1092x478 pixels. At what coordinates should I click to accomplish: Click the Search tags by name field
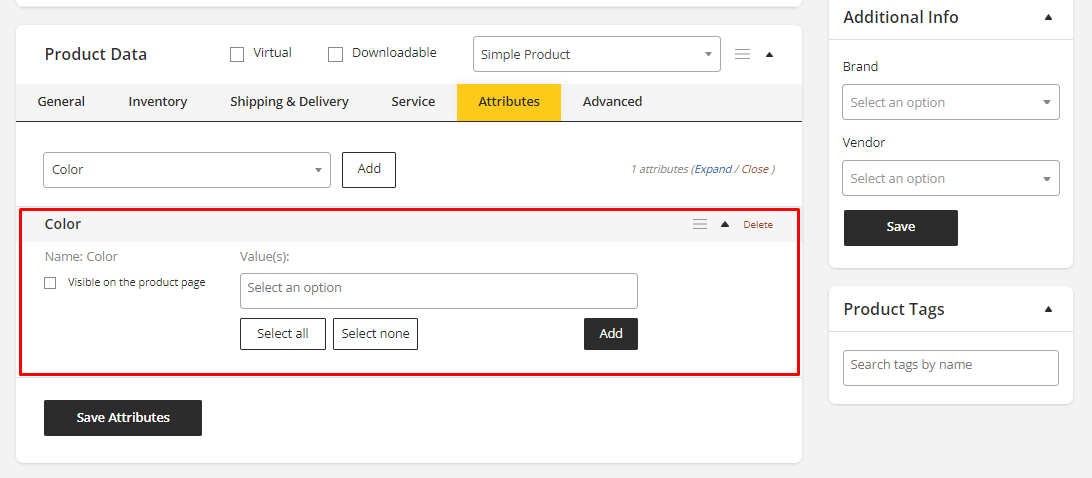pos(950,367)
